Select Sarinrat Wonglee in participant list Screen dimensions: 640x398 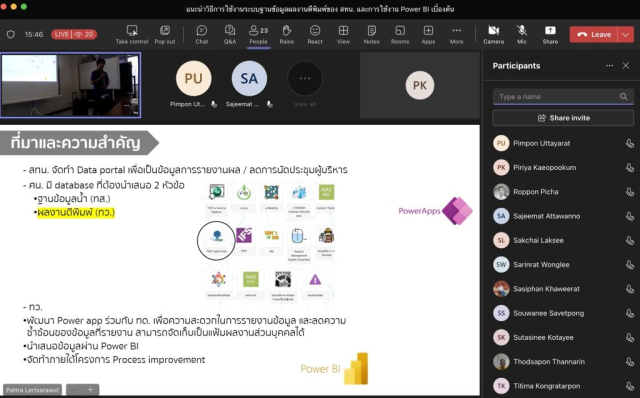point(563,265)
